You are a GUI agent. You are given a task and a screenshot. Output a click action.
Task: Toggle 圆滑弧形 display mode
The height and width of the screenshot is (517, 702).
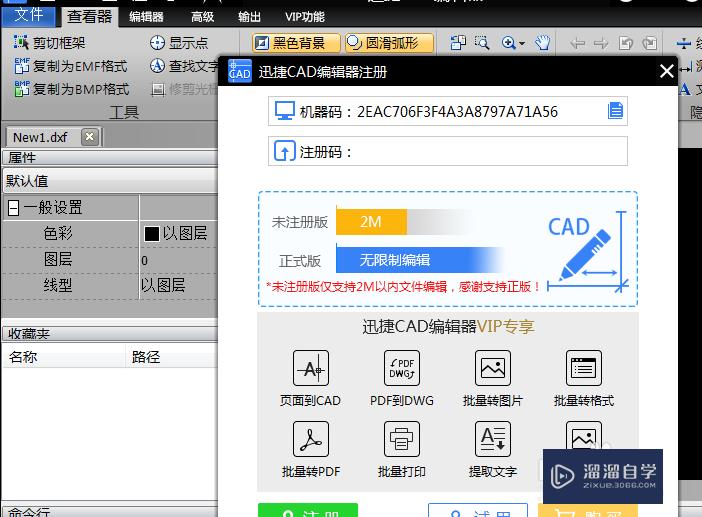pyautogui.click(x=390, y=43)
